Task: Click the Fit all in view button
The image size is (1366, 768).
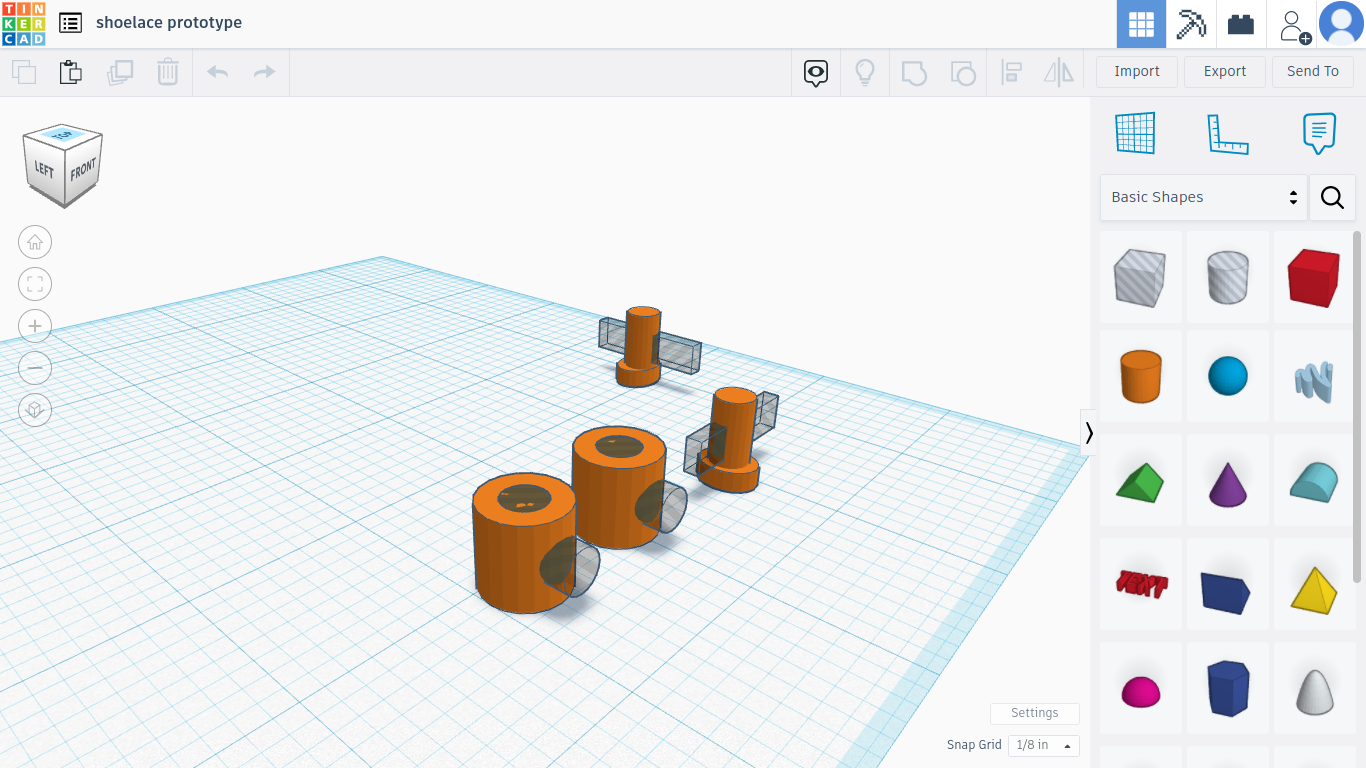Action: click(35, 284)
